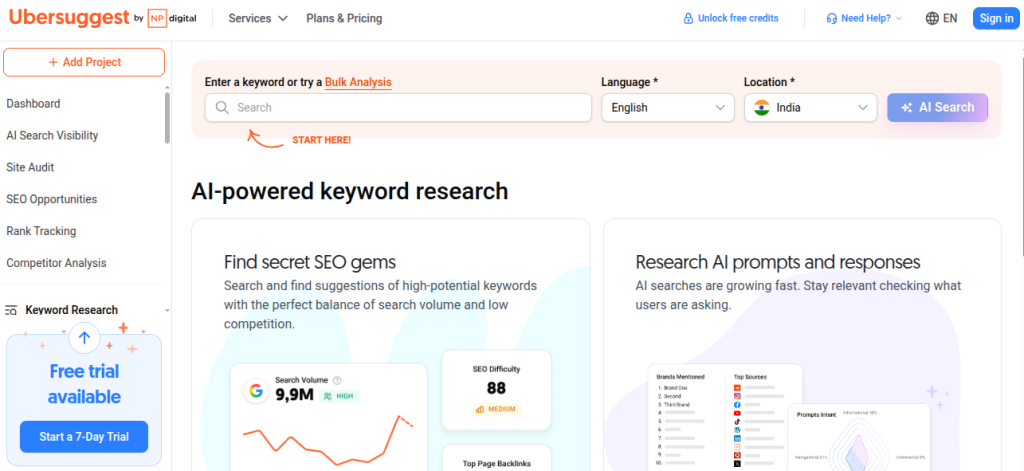This screenshot has height=471, width=1024.
Task: Click the Google logo on Search Volume card
Action: click(255, 391)
